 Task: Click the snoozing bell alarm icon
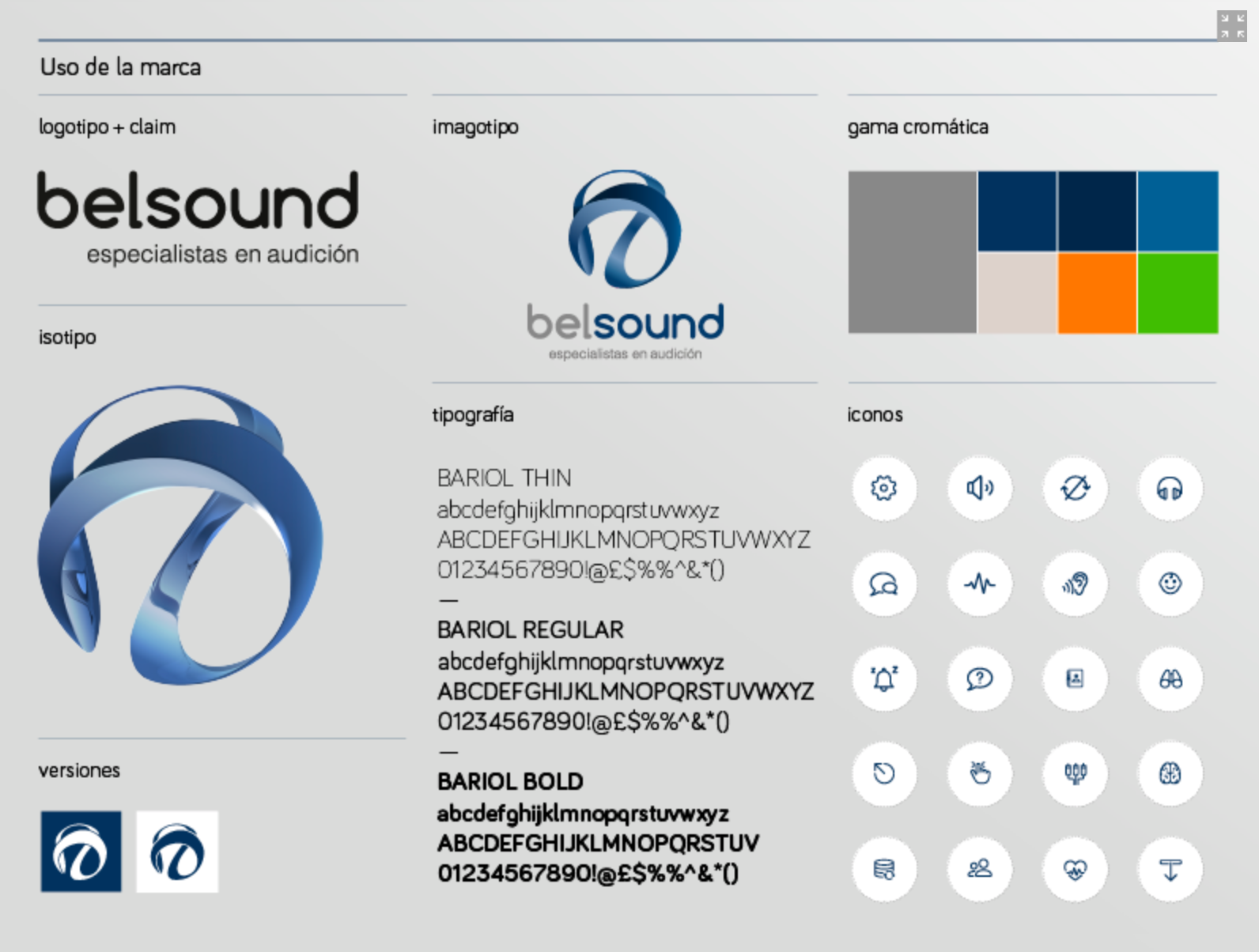pos(884,679)
